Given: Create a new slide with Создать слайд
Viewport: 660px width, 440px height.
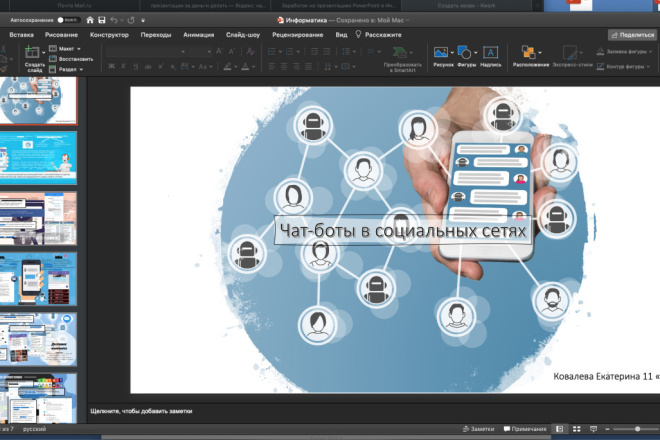Looking at the screenshot, I should 34,59.
